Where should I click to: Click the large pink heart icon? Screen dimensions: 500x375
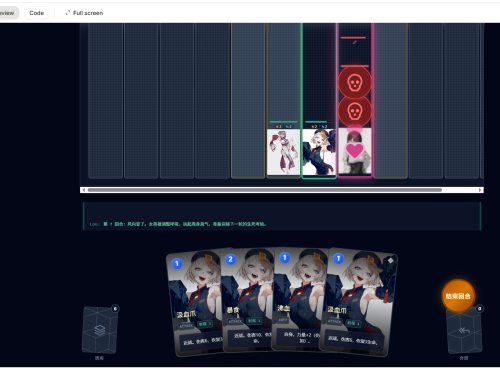[355, 150]
